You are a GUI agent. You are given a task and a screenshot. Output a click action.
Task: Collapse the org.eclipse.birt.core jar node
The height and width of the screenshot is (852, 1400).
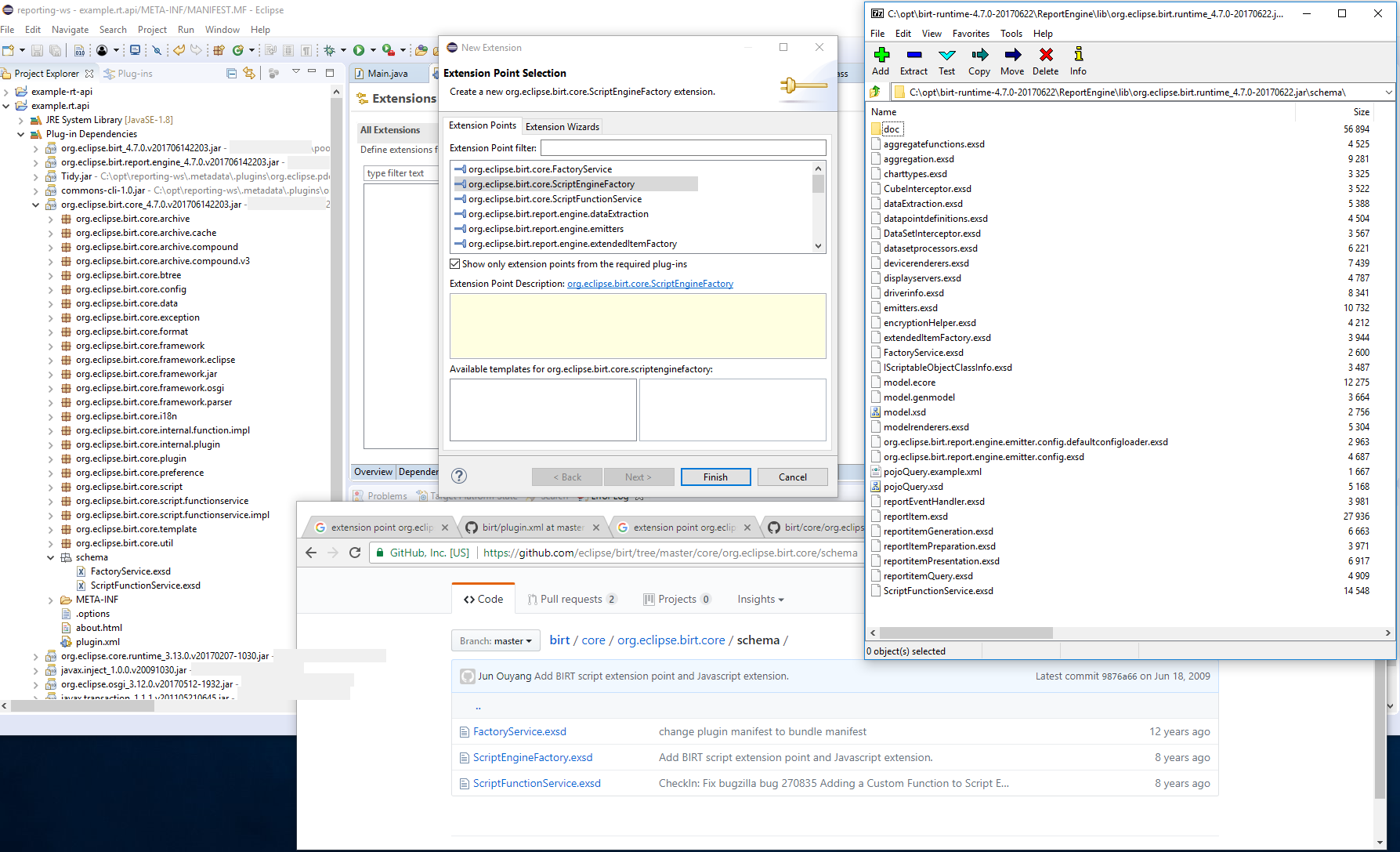(36, 205)
